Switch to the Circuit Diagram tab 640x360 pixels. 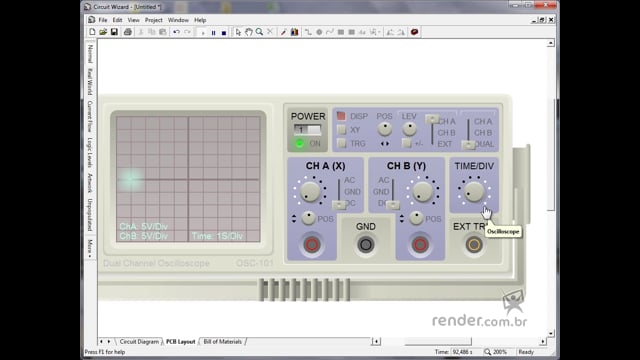point(139,342)
